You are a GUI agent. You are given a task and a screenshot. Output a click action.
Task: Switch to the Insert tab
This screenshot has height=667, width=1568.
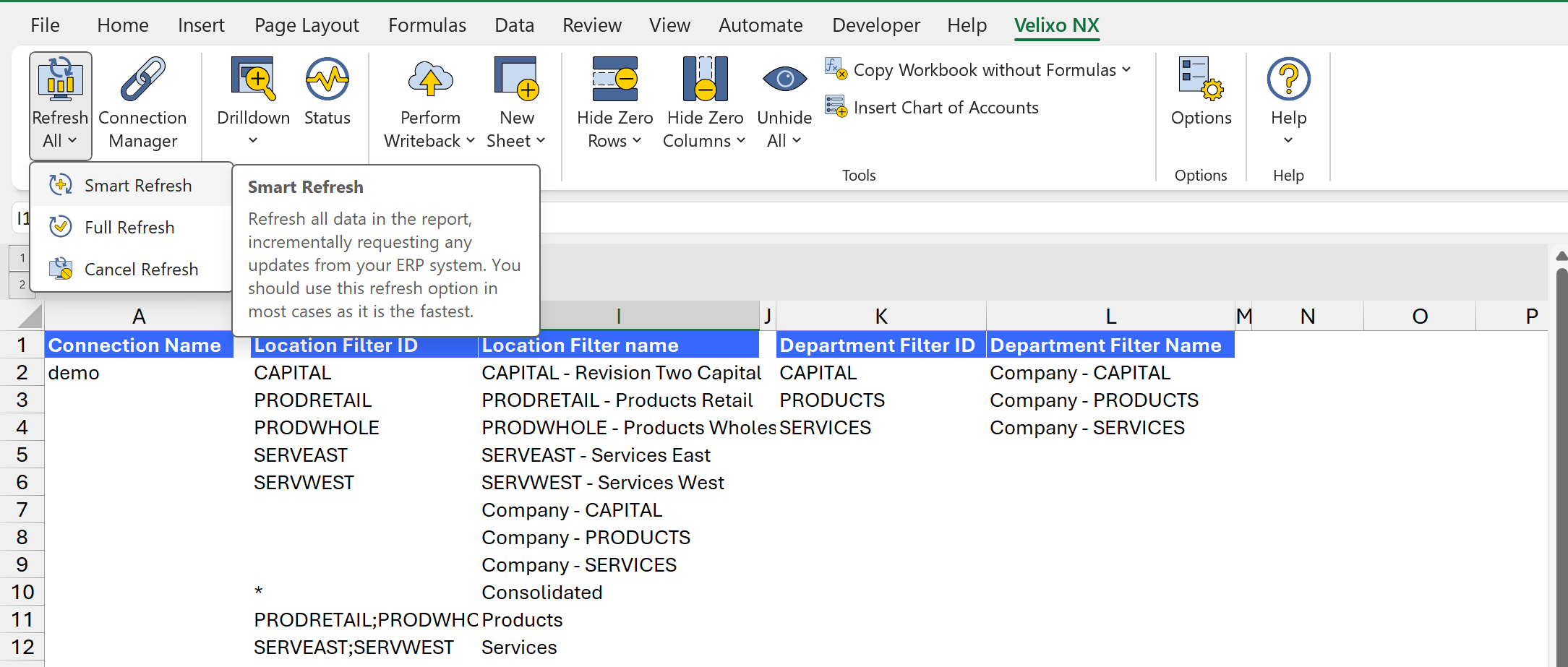click(x=201, y=25)
